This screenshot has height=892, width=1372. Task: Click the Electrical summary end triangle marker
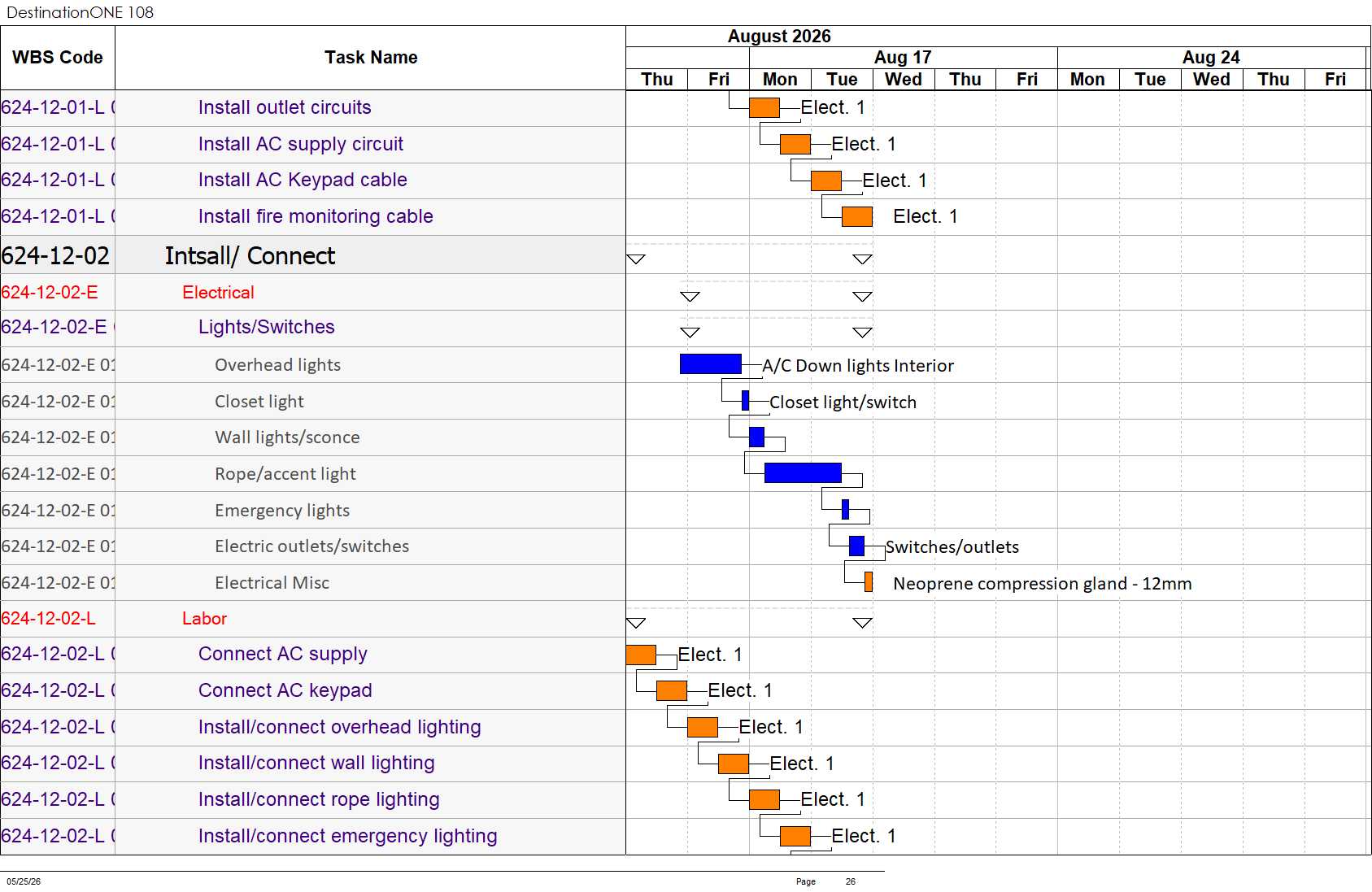[x=862, y=297]
